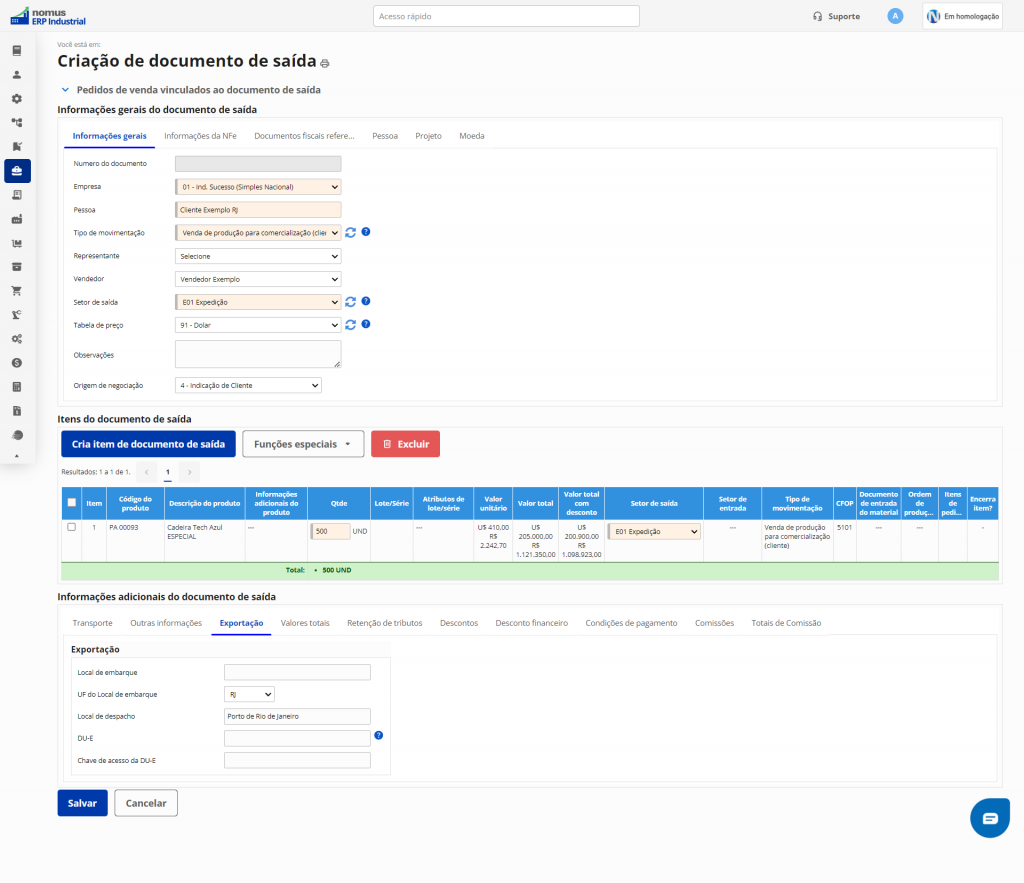Refresh the Tipo de movimentação field
Image resolution: width=1024 pixels, height=883 pixels.
coord(350,232)
